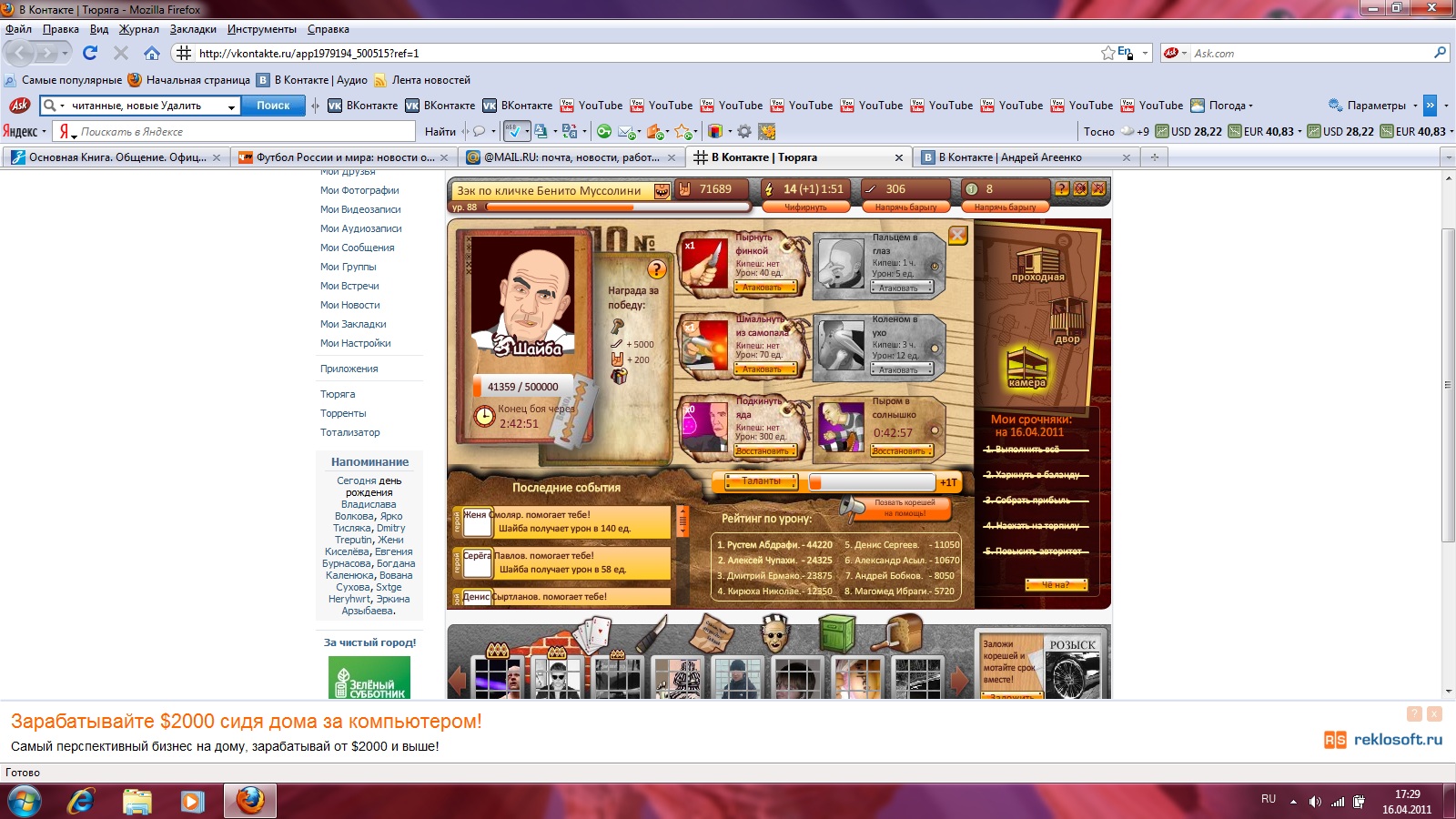This screenshot has width=1456, height=819.
Task: Click the playing cards icon in the bottom game bar
Action: [x=592, y=633]
